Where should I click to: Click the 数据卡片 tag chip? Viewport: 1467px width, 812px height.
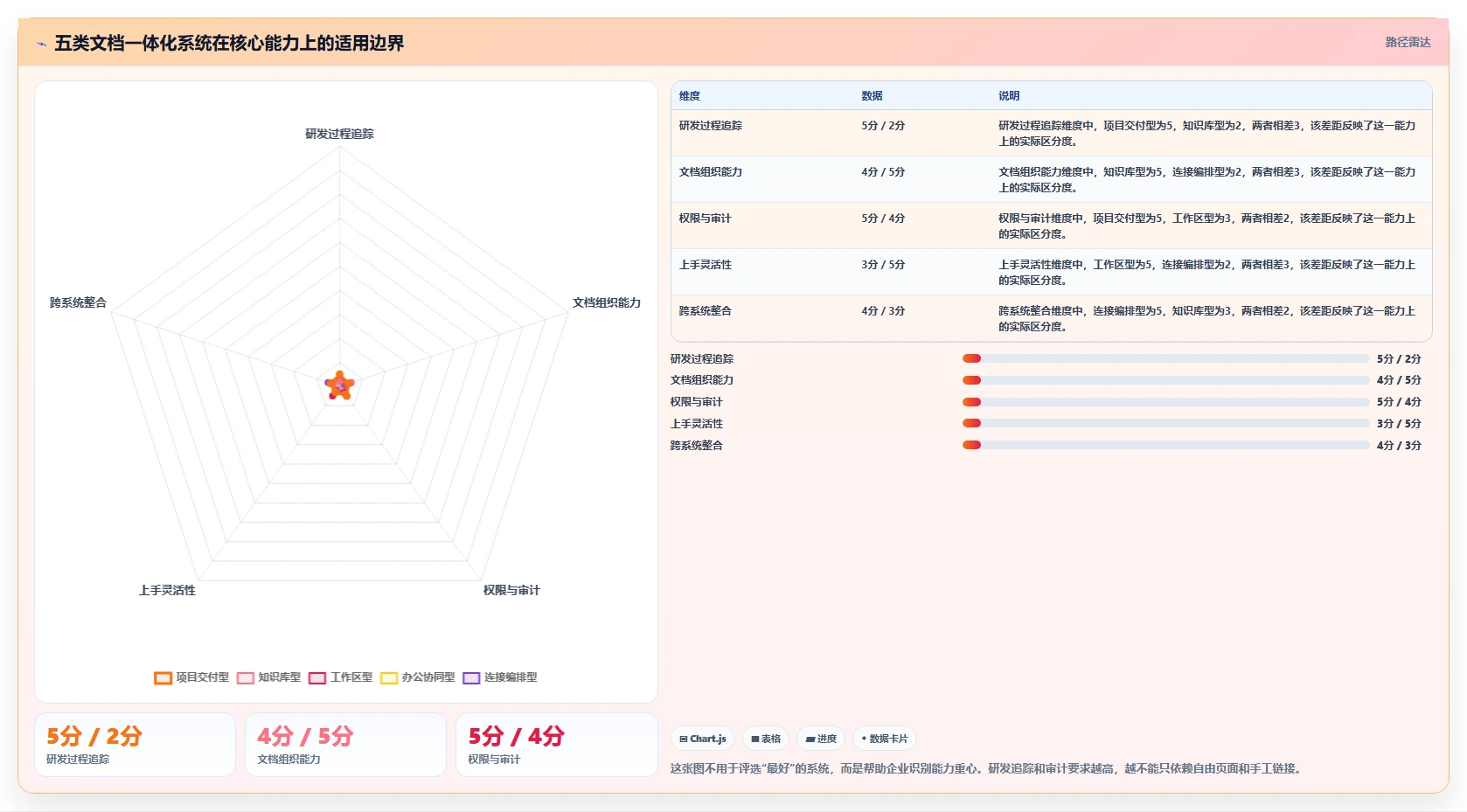point(884,739)
